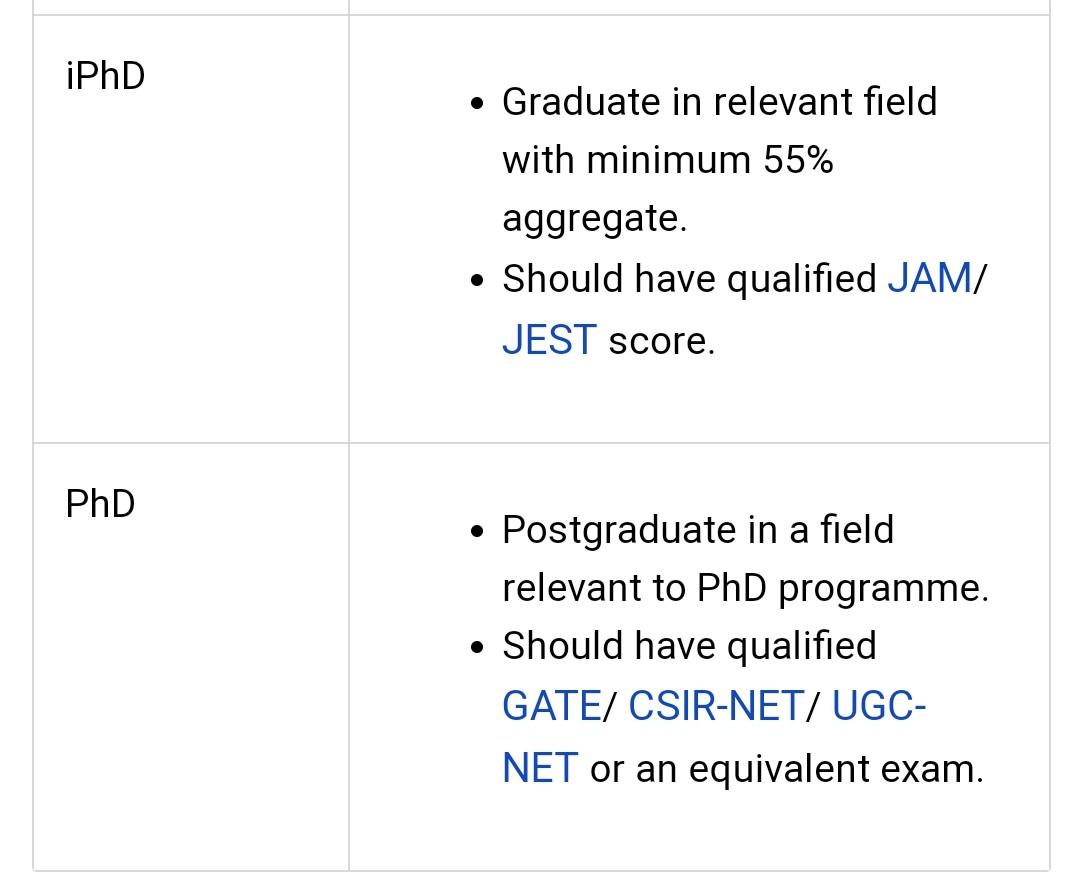The height and width of the screenshot is (876, 1080).
Task: Click the text "Postgraduate in a field"
Action: click(x=697, y=530)
